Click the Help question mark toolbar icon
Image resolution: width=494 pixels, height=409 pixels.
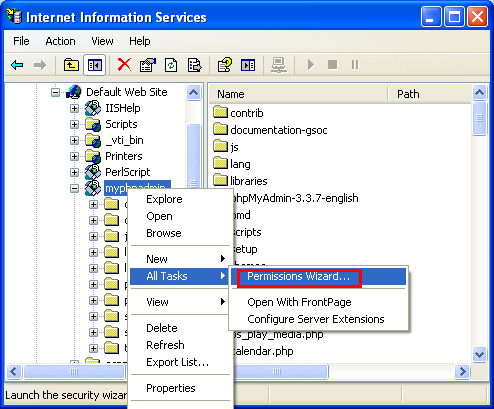225,65
